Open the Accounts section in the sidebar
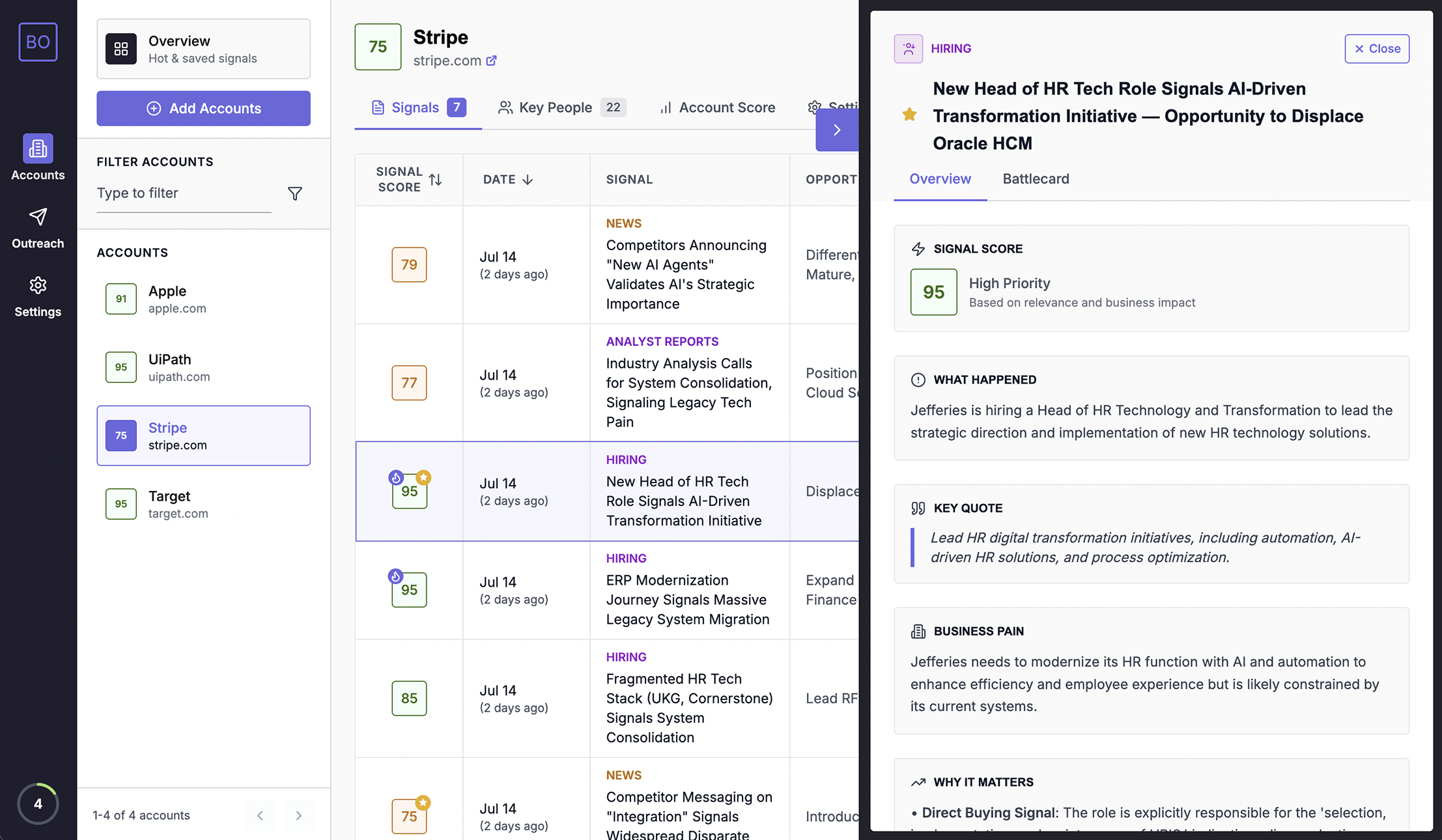 coord(38,156)
